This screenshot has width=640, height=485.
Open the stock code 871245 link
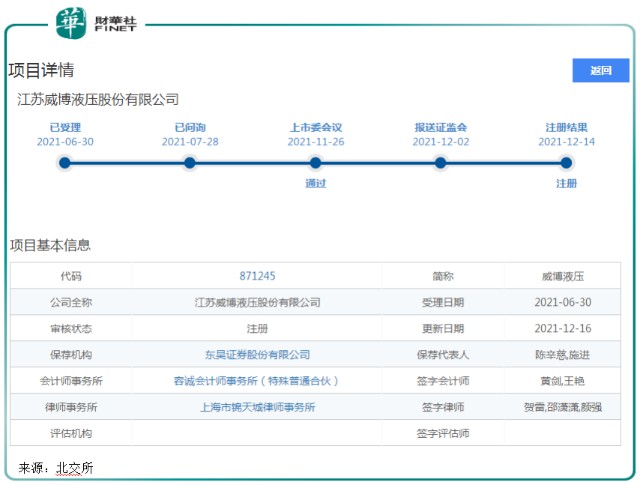point(257,276)
